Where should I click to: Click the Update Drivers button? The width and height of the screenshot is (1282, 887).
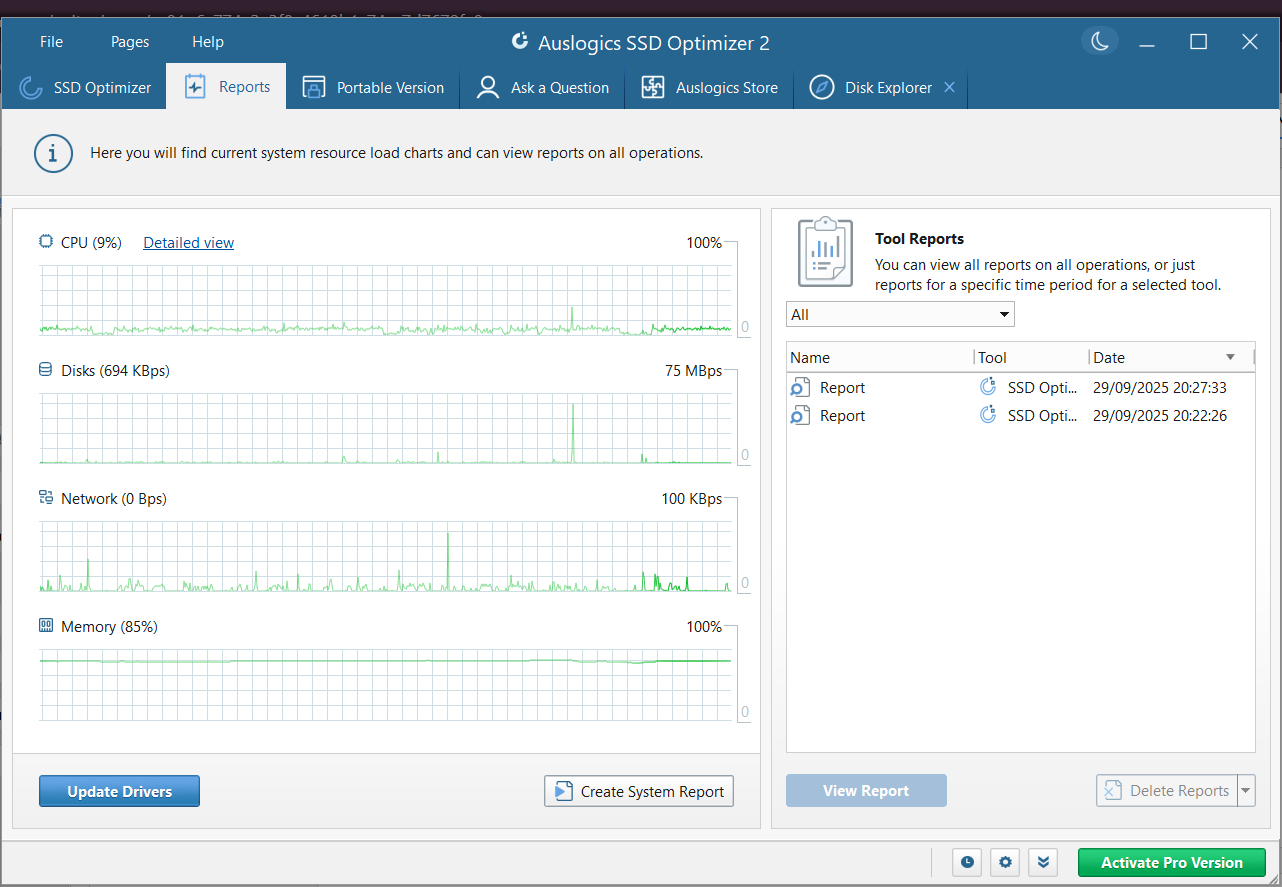(x=119, y=790)
